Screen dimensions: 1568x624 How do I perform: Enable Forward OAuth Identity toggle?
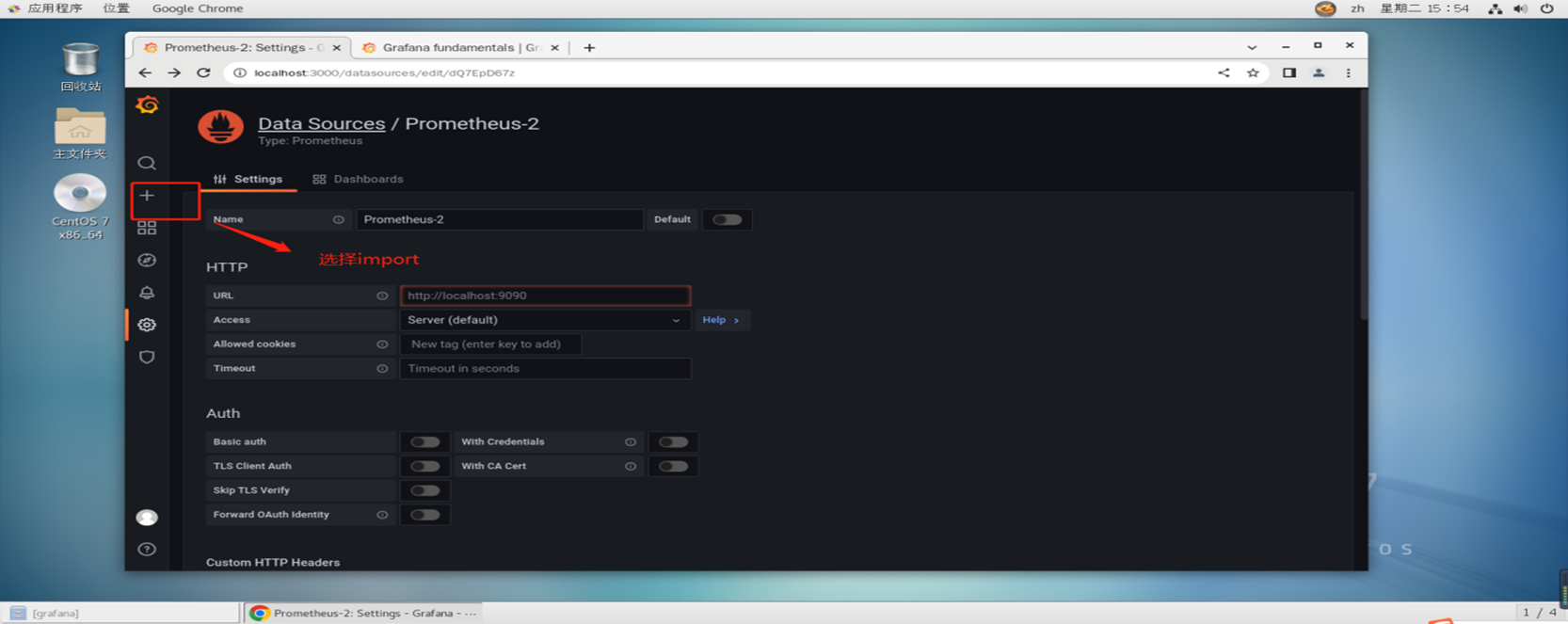tap(424, 516)
